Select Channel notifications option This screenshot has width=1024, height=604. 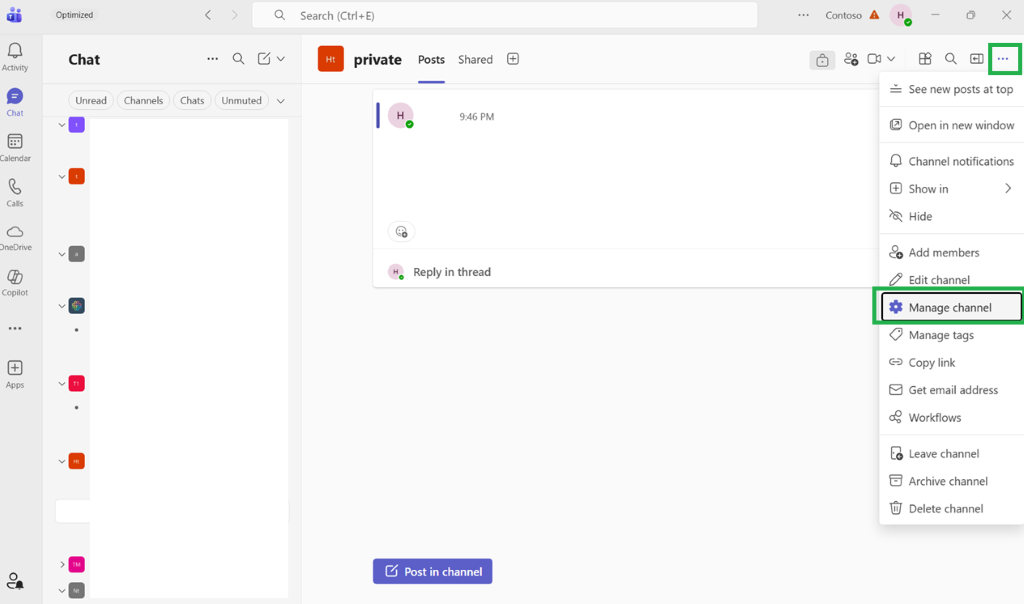coord(952,161)
